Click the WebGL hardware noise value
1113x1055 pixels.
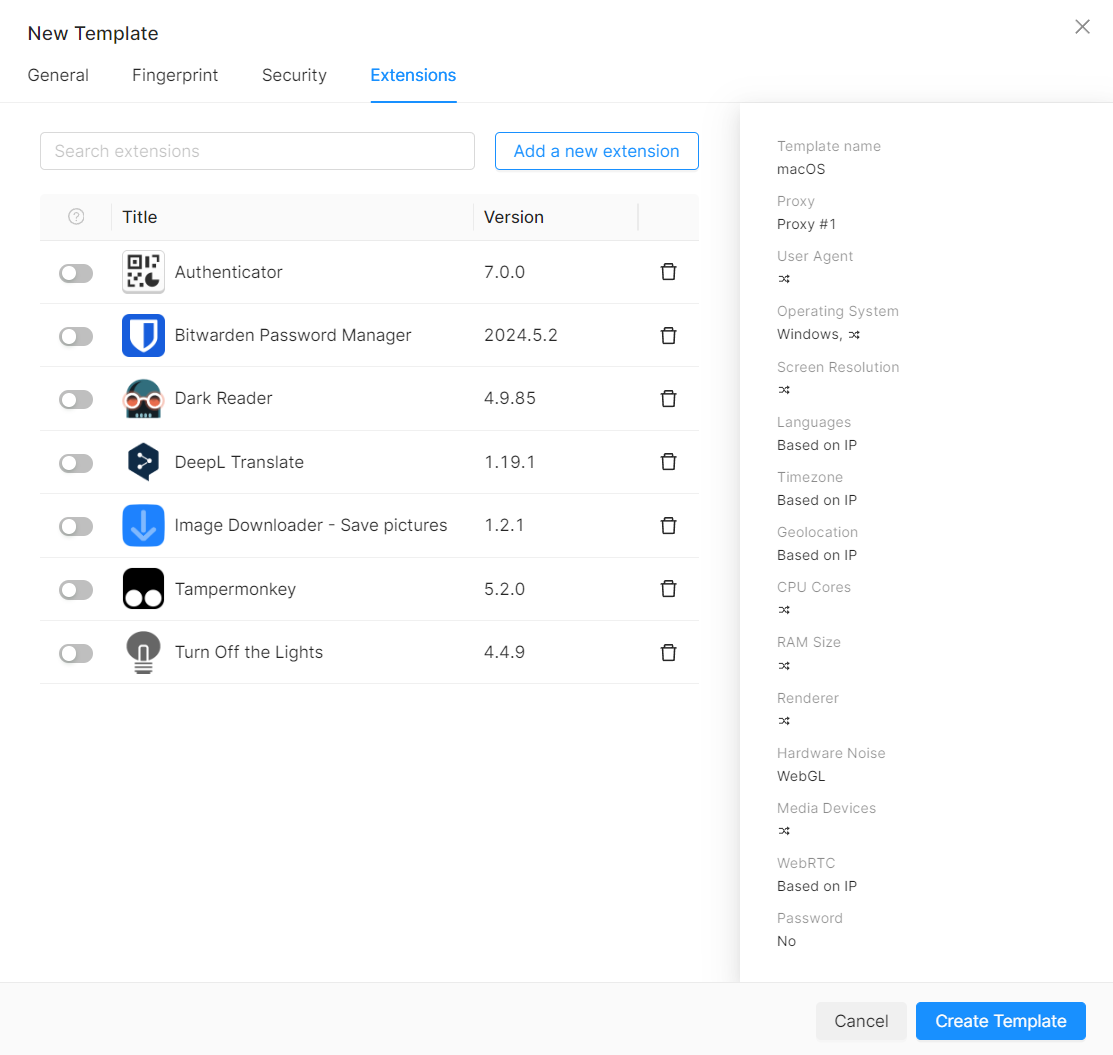pyautogui.click(x=801, y=776)
